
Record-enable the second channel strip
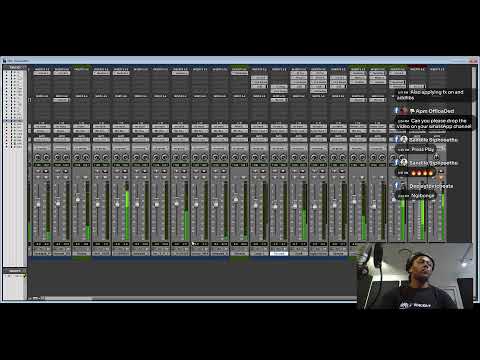[65, 171]
